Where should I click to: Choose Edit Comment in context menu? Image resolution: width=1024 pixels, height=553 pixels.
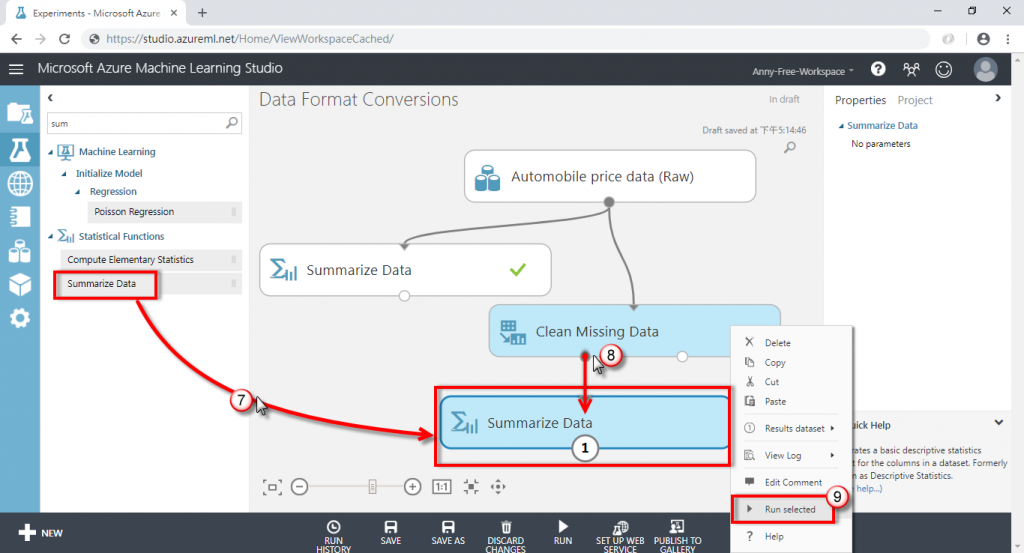pyautogui.click(x=791, y=482)
